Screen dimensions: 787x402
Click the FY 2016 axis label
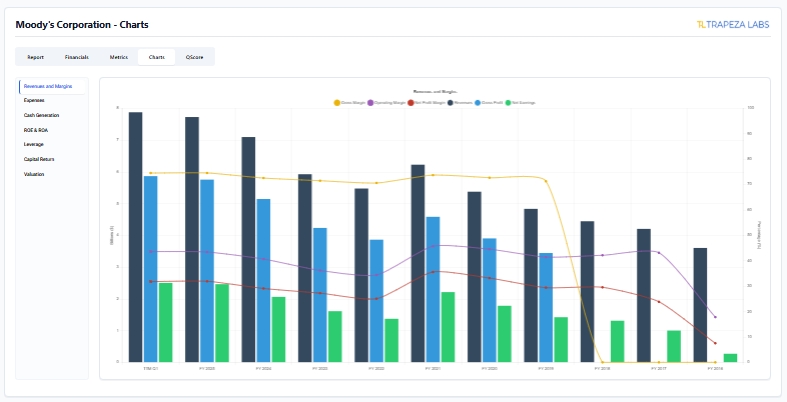point(715,368)
